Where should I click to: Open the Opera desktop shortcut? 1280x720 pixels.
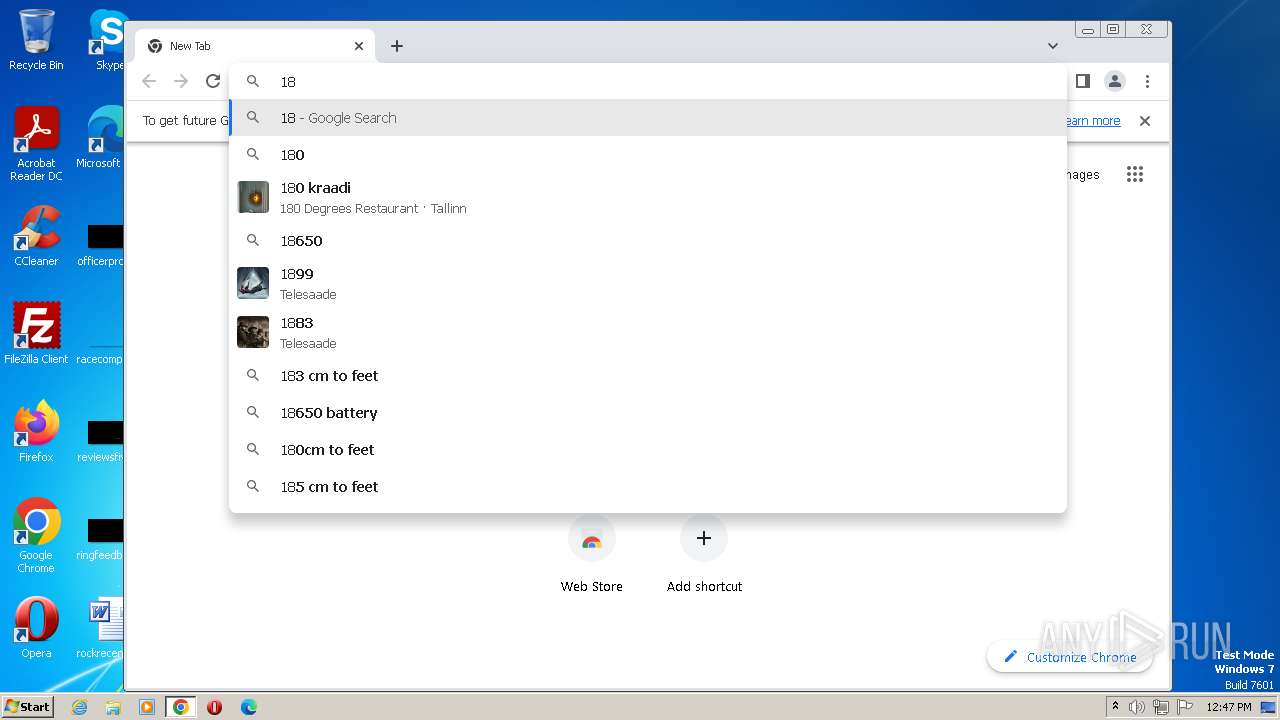(36, 627)
